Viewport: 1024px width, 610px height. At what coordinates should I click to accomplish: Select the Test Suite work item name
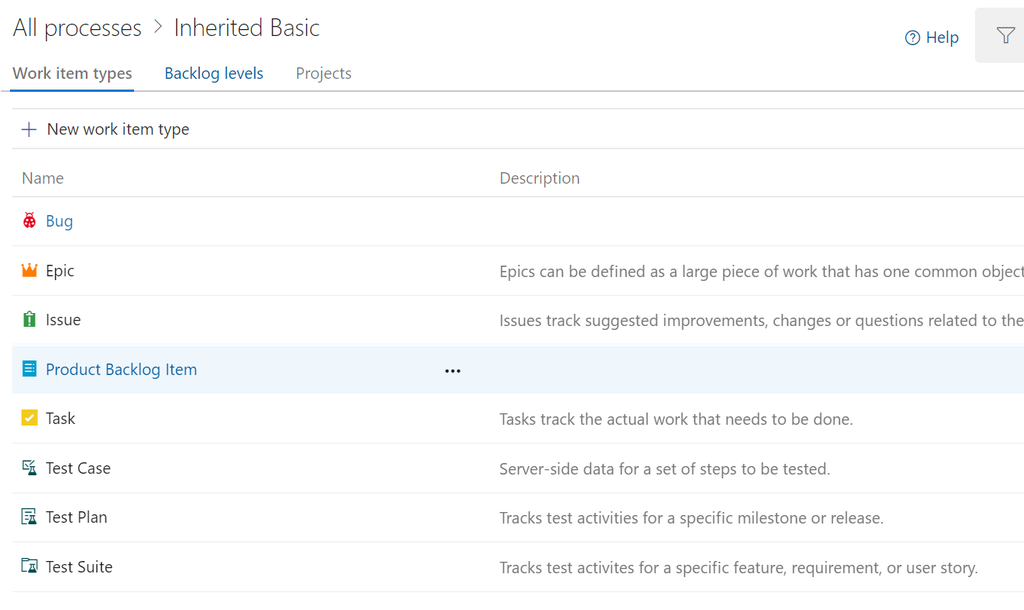79,567
